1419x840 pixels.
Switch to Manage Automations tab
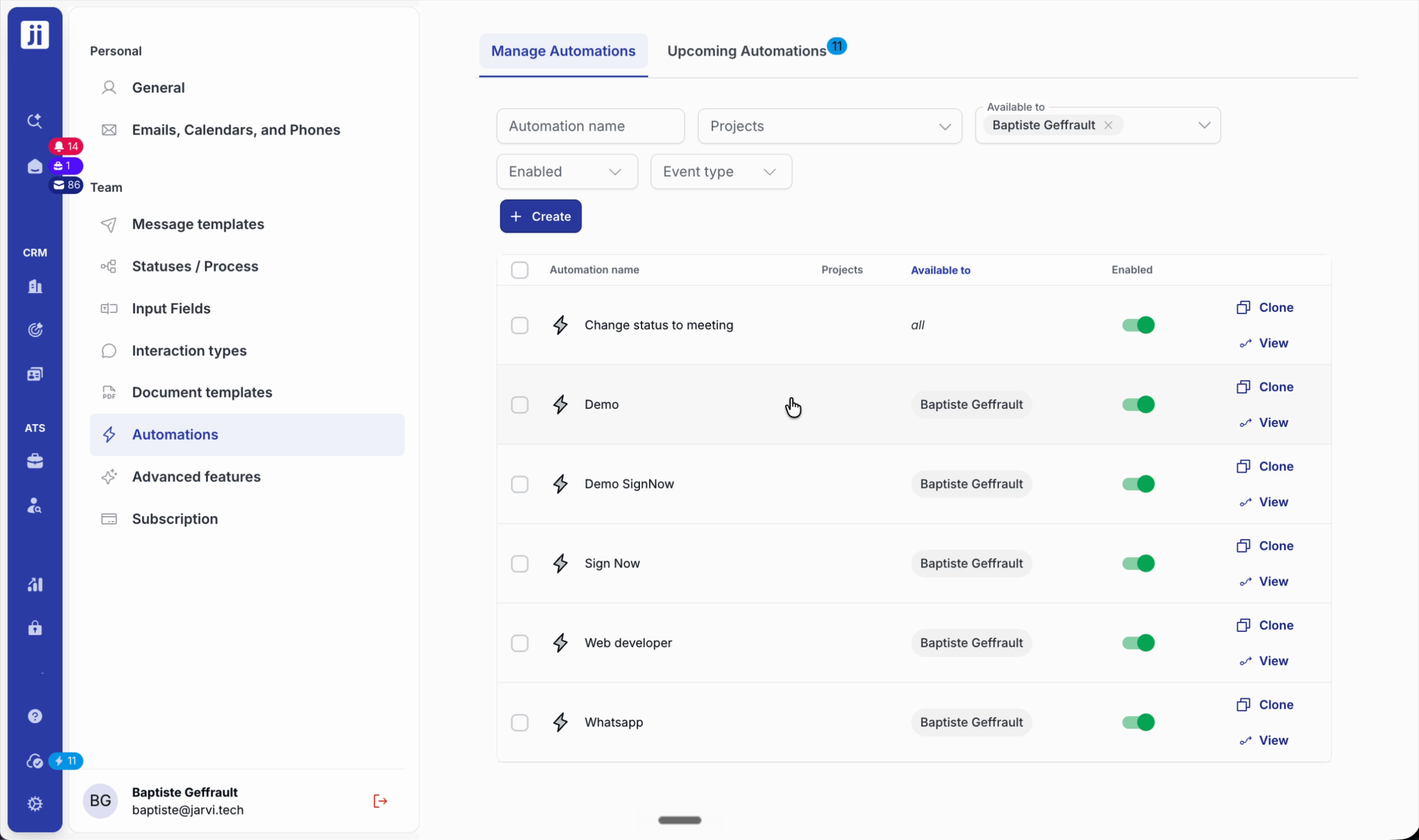563,51
